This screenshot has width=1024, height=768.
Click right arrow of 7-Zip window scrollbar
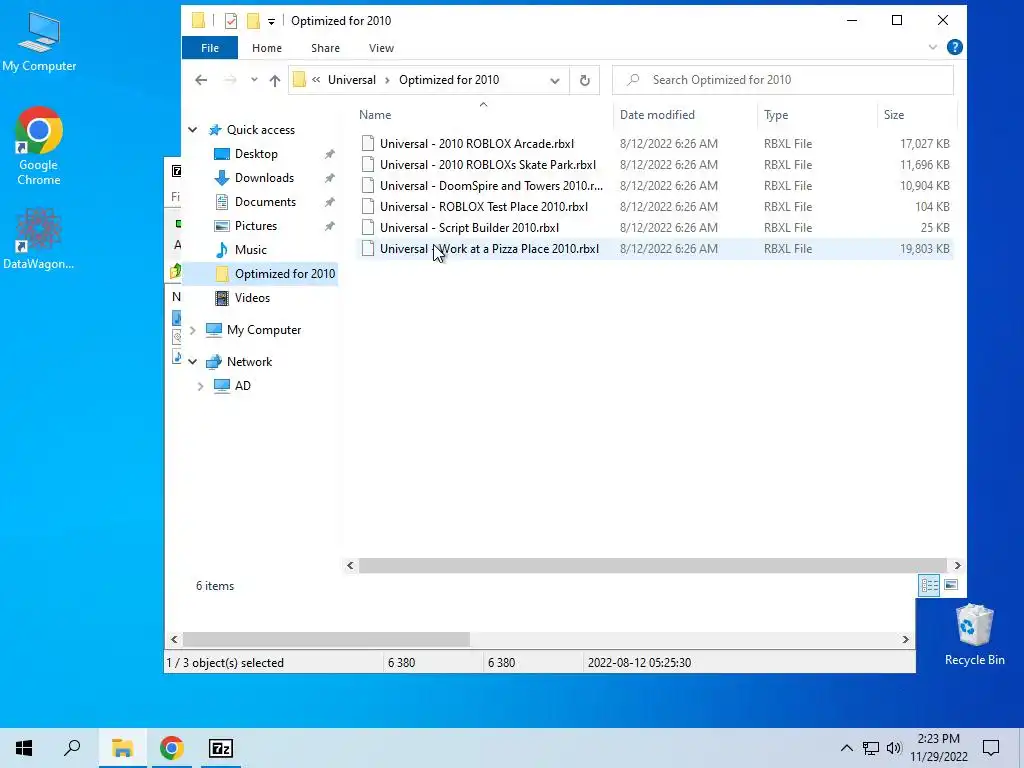tap(906, 639)
